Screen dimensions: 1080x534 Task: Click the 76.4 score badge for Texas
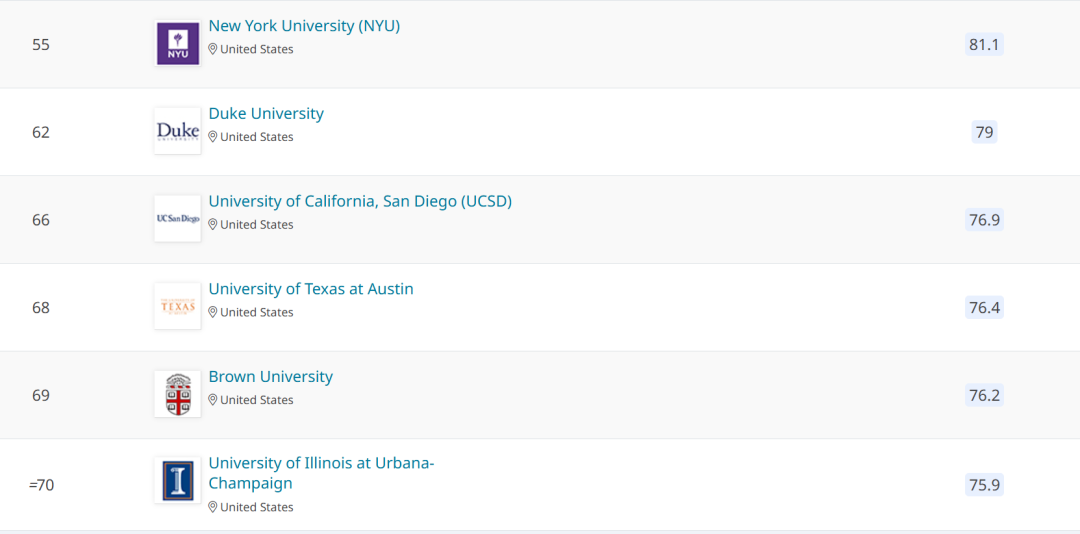984,307
